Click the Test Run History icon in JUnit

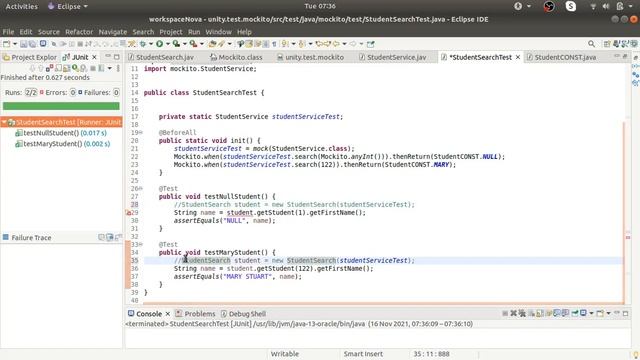101,68
